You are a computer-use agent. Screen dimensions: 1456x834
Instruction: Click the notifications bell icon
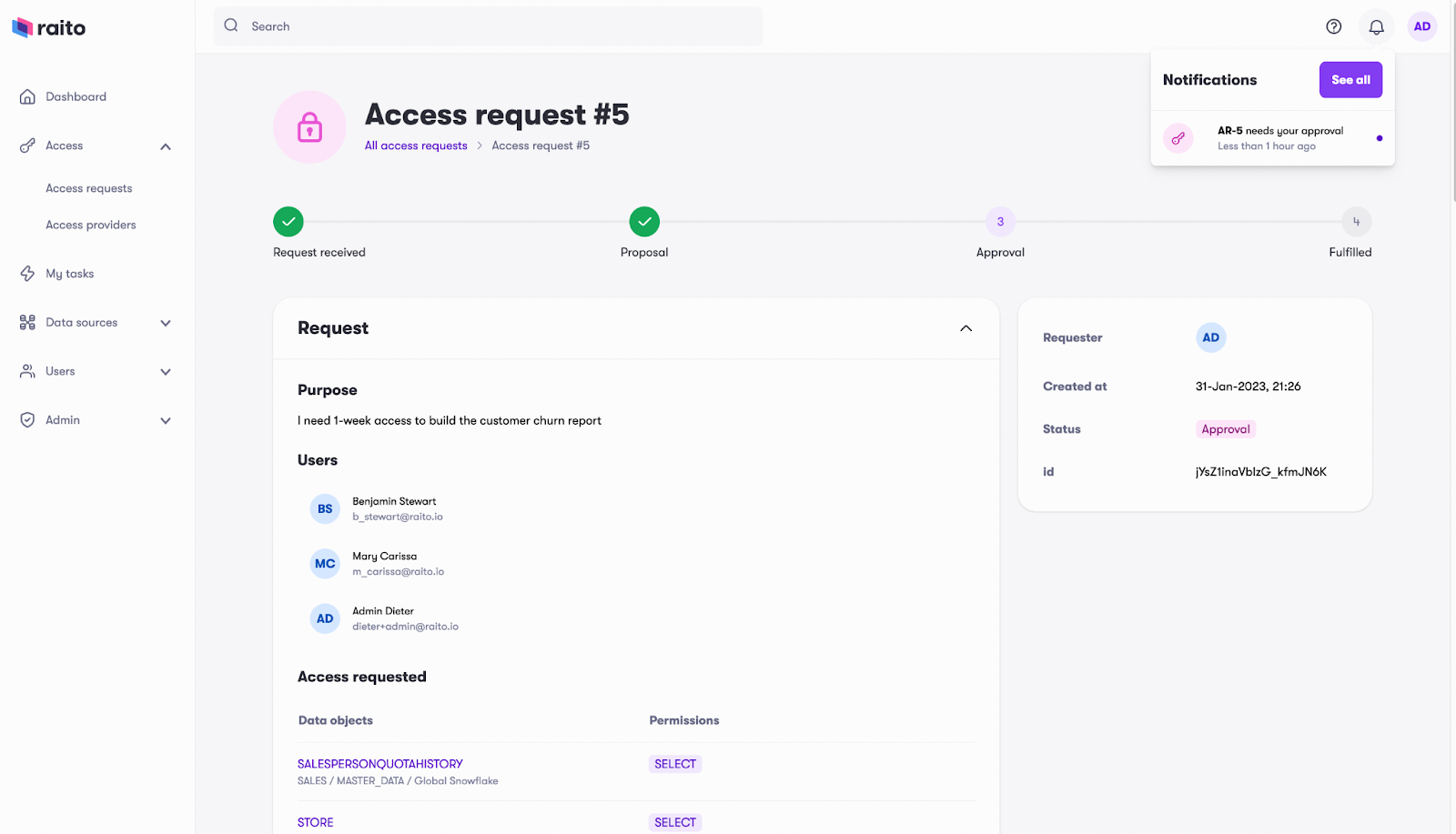tap(1376, 26)
